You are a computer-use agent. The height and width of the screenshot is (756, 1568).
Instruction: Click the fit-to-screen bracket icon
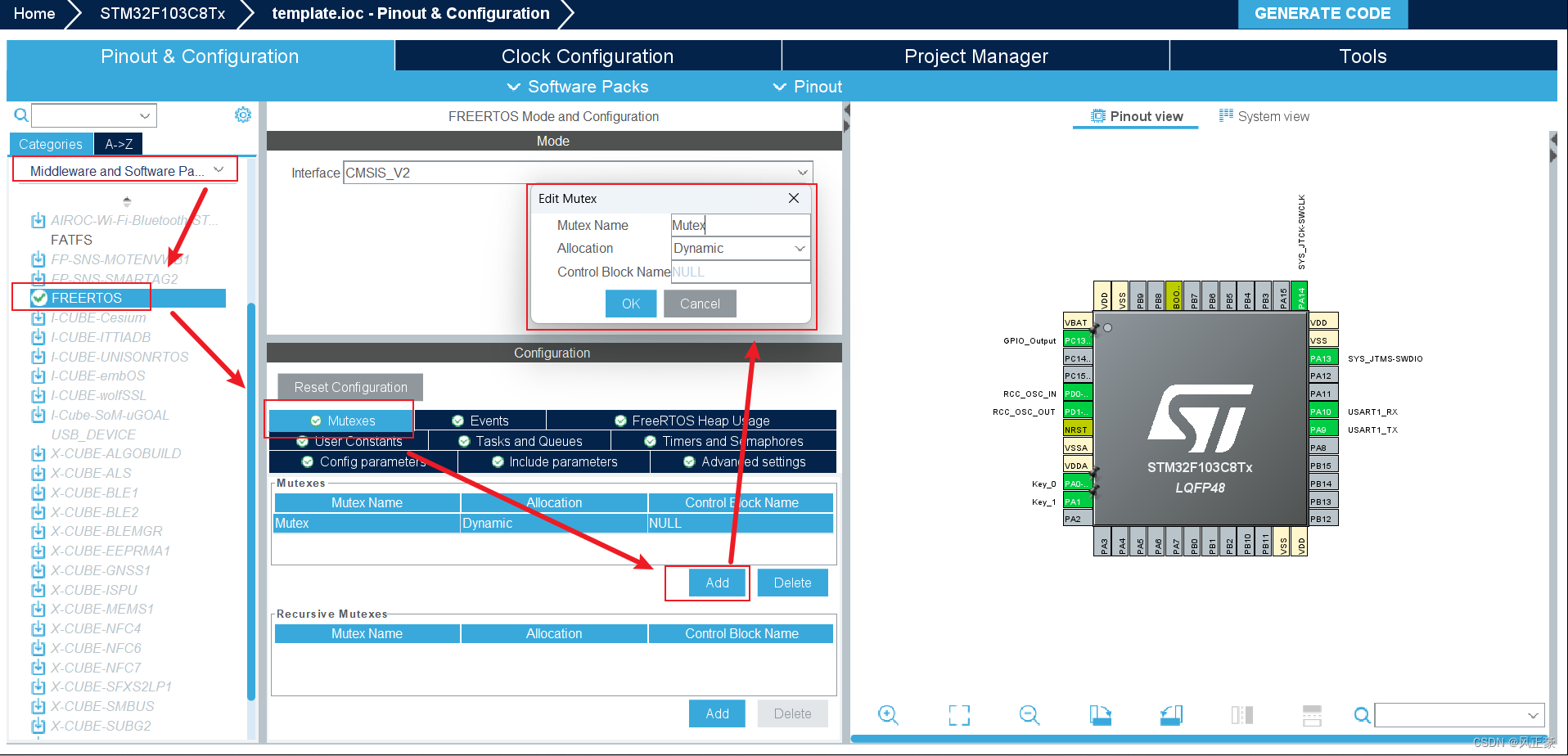[959, 715]
